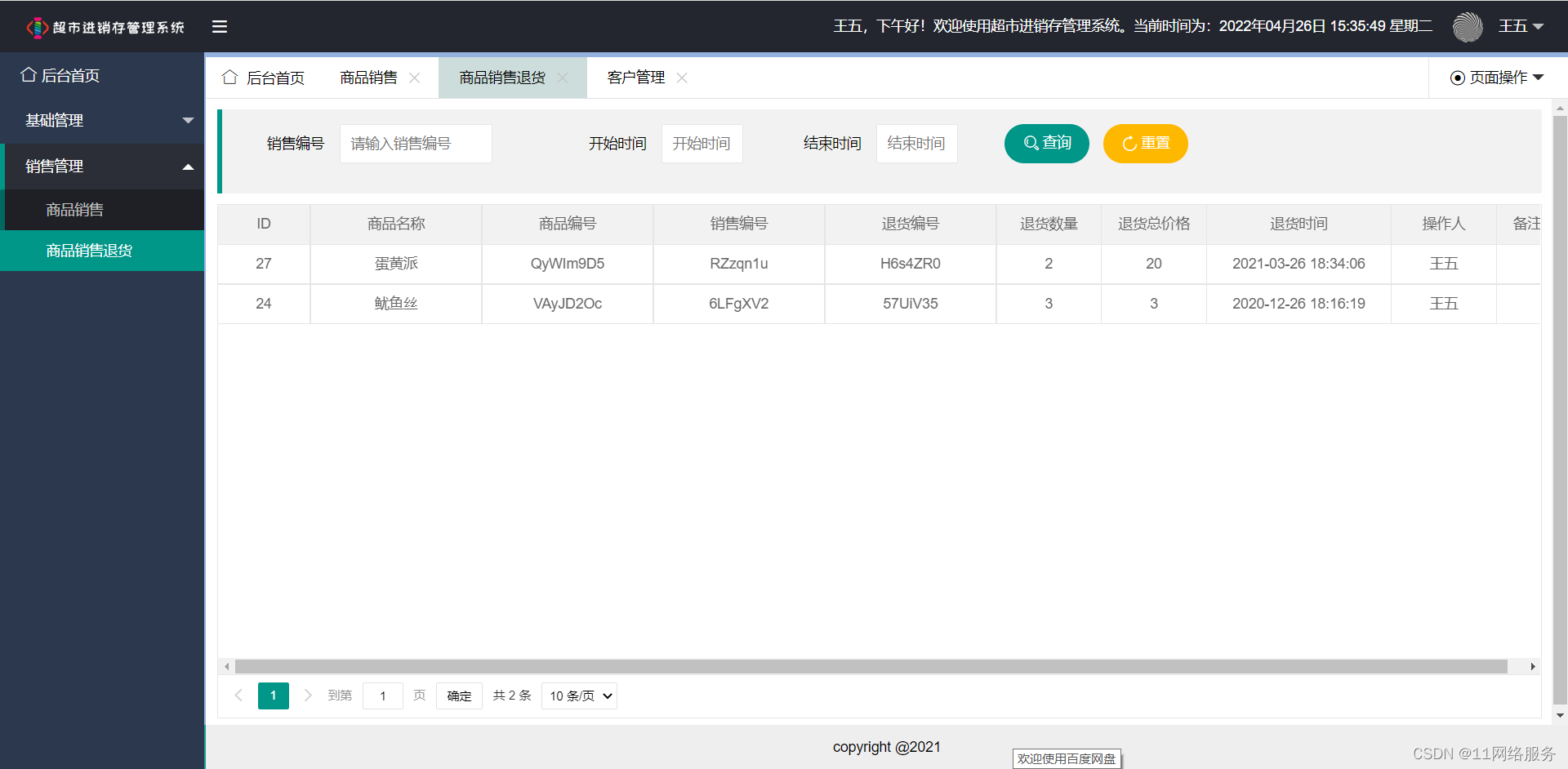Click the hamburger menu icon to collapse sidebar

tap(219, 27)
